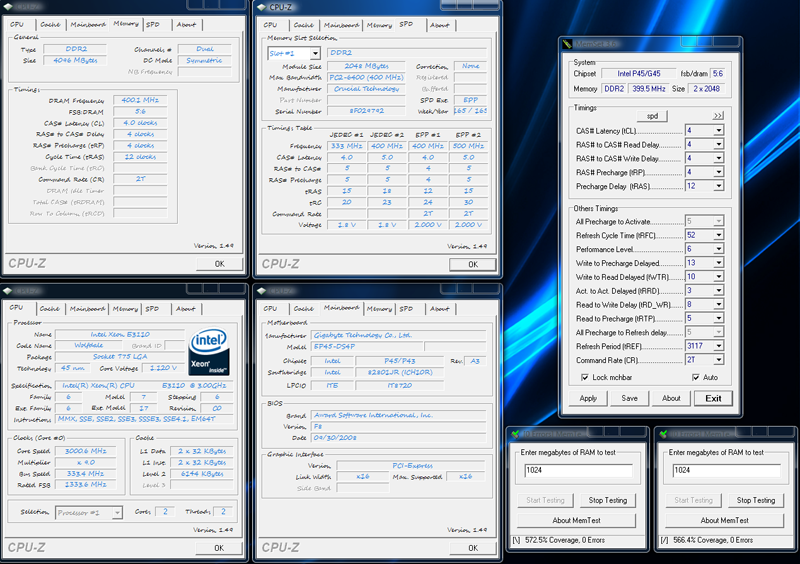
Task: Click OK in the CPU-Z Mainboard window
Action: tap(473, 548)
